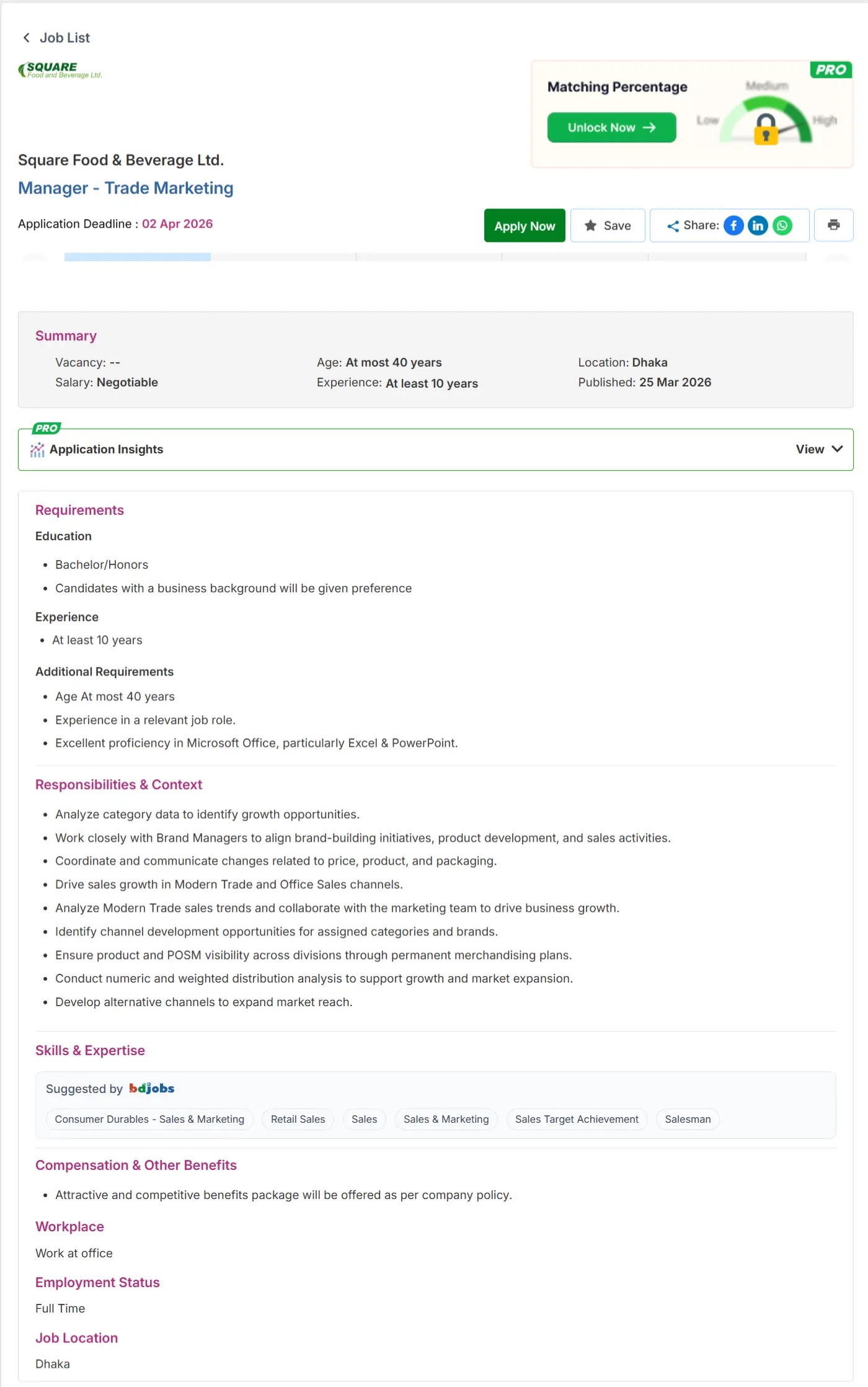Select the Retail Sales skill tag
The width and height of the screenshot is (868, 1387).
click(298, 1119)
